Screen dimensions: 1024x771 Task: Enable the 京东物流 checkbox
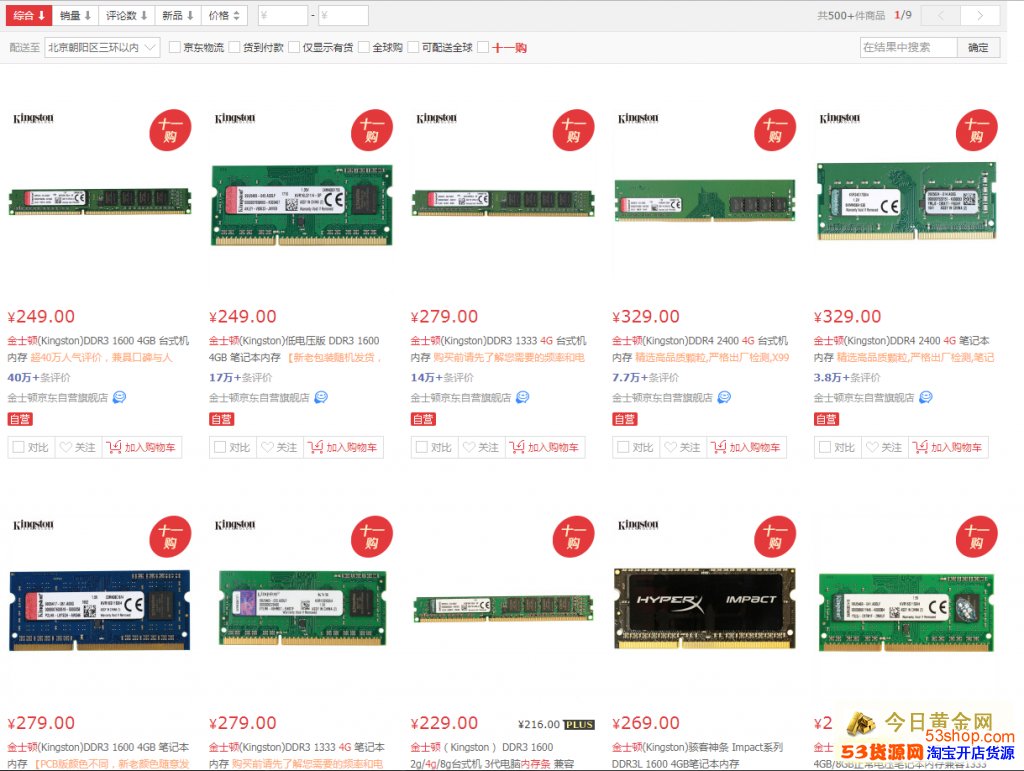click(174, 47)
